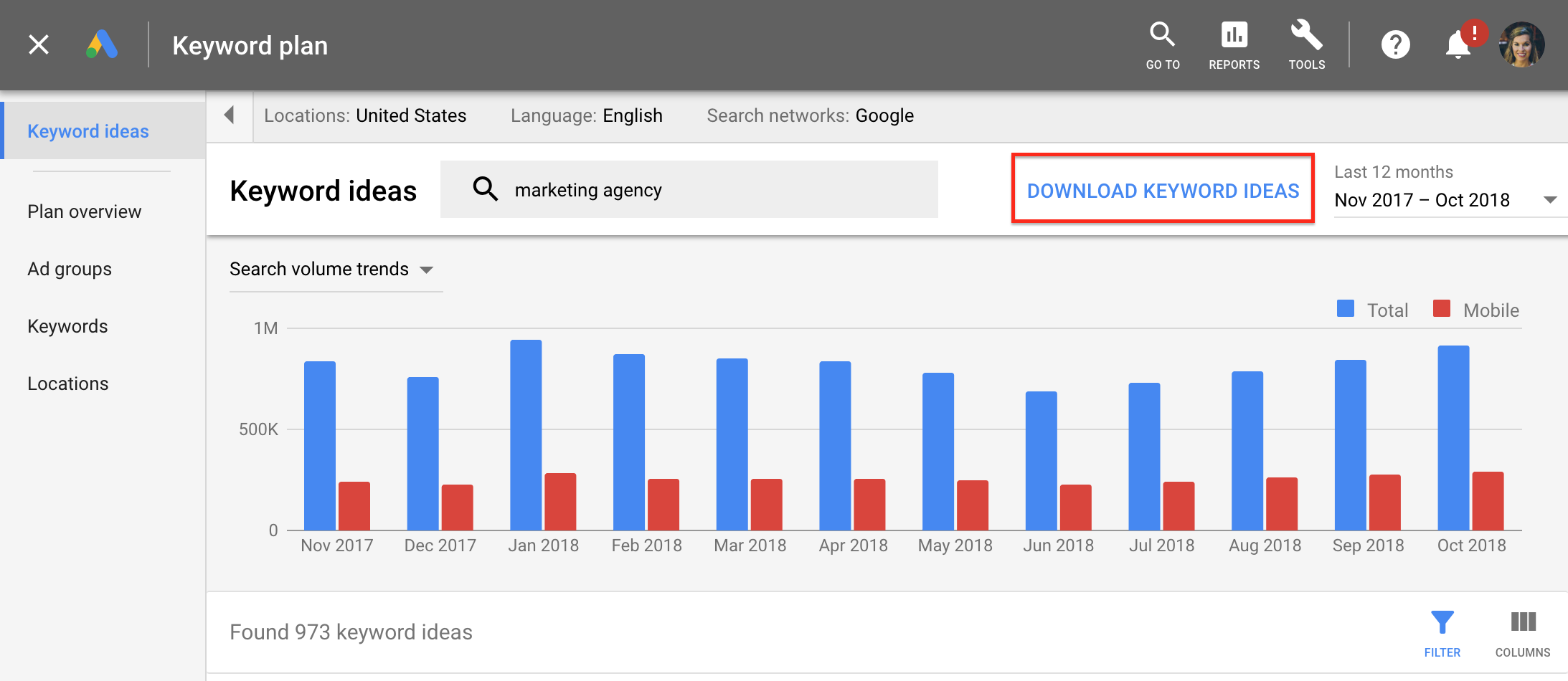
Task: Click Download Keyword Ideas
Action: click(1163, 191)
